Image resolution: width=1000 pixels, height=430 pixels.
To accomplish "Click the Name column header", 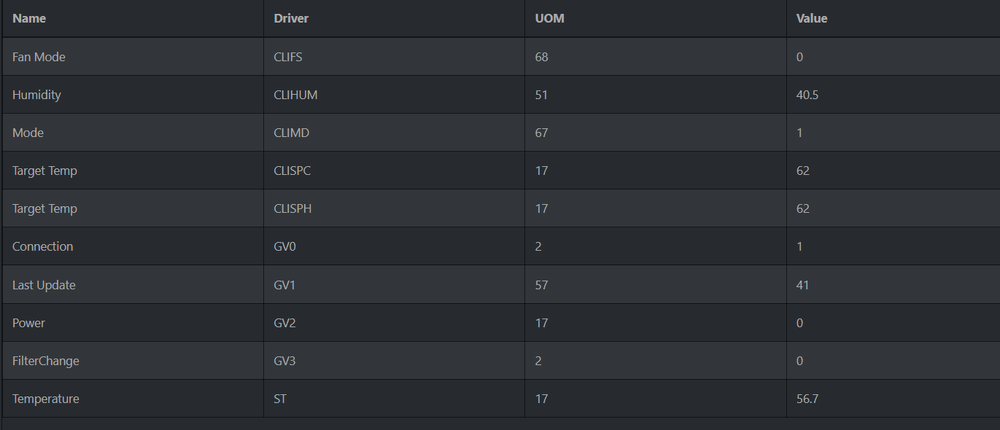I will coord(29,19).
